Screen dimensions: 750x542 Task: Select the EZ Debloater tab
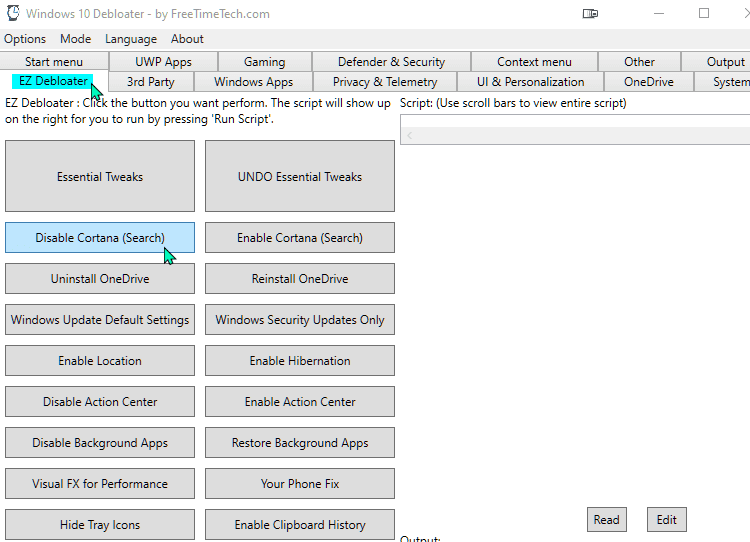tap(53, 81)
